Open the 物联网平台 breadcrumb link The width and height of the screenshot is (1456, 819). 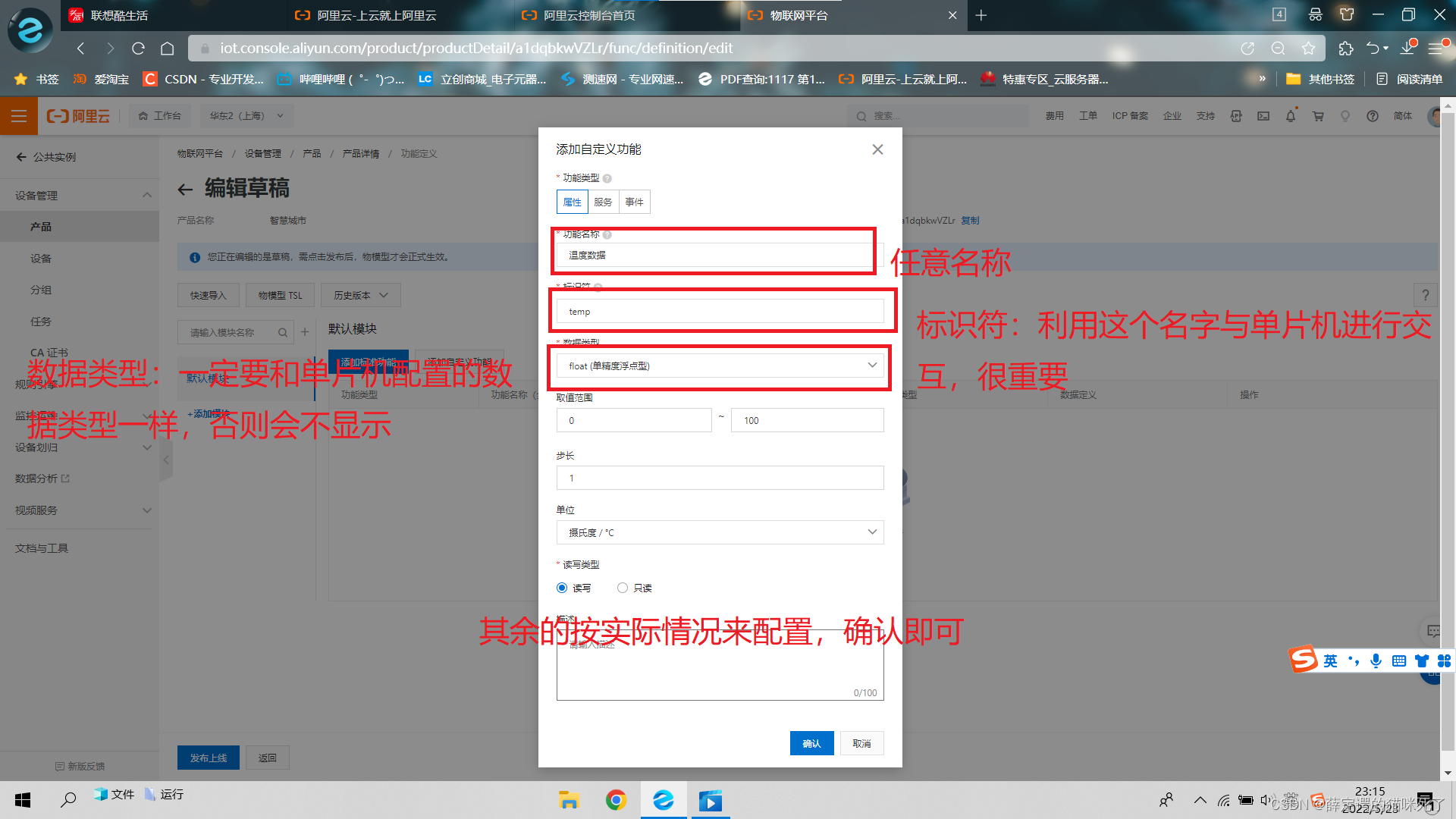click(200, 154)
